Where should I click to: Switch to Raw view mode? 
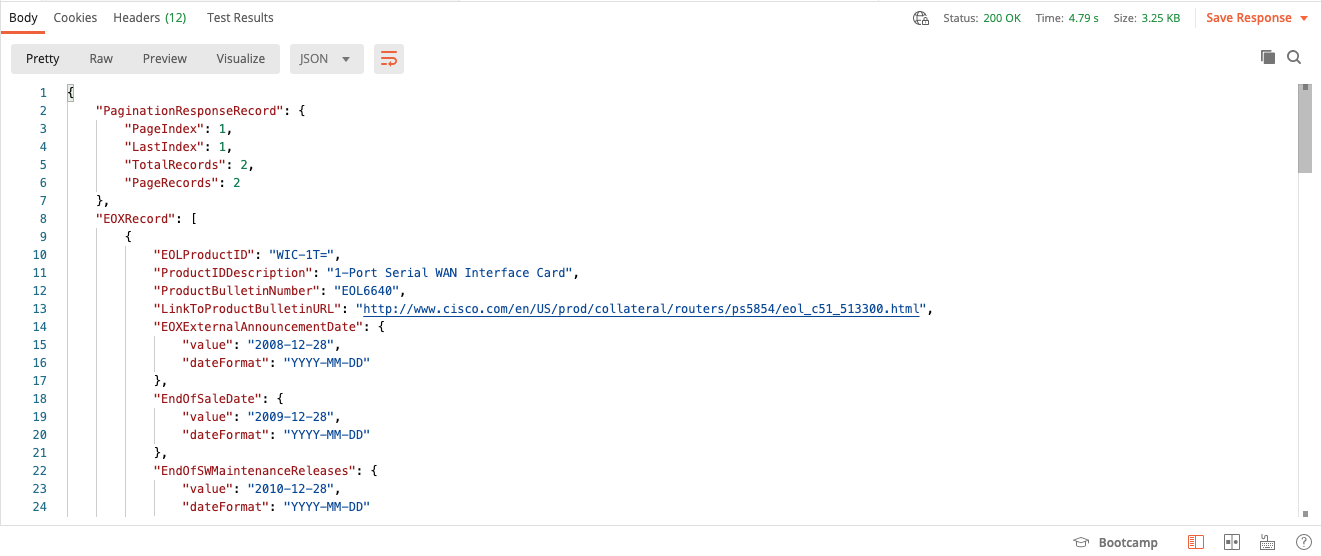tap(101, 59)
